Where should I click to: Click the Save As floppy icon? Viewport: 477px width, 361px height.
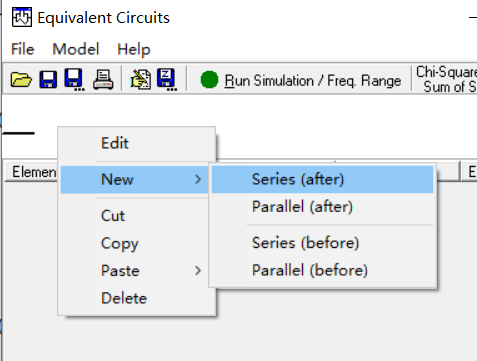74,80
